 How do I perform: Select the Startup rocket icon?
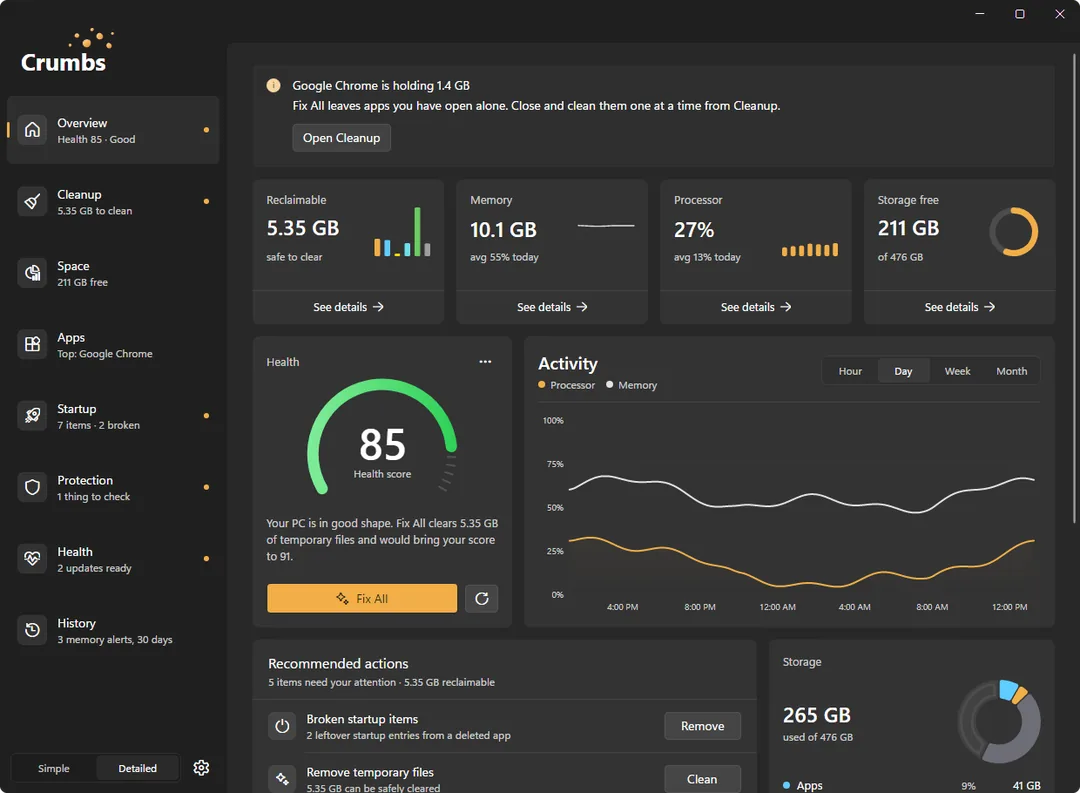pyautogui.click(x=32, y=415)
